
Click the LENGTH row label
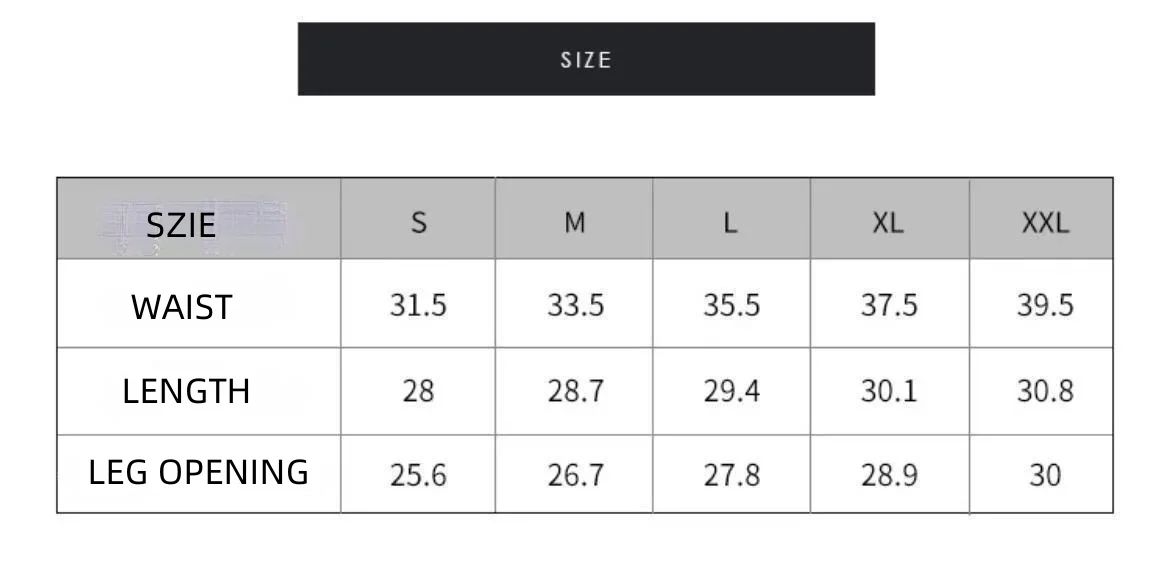point(186,391)
